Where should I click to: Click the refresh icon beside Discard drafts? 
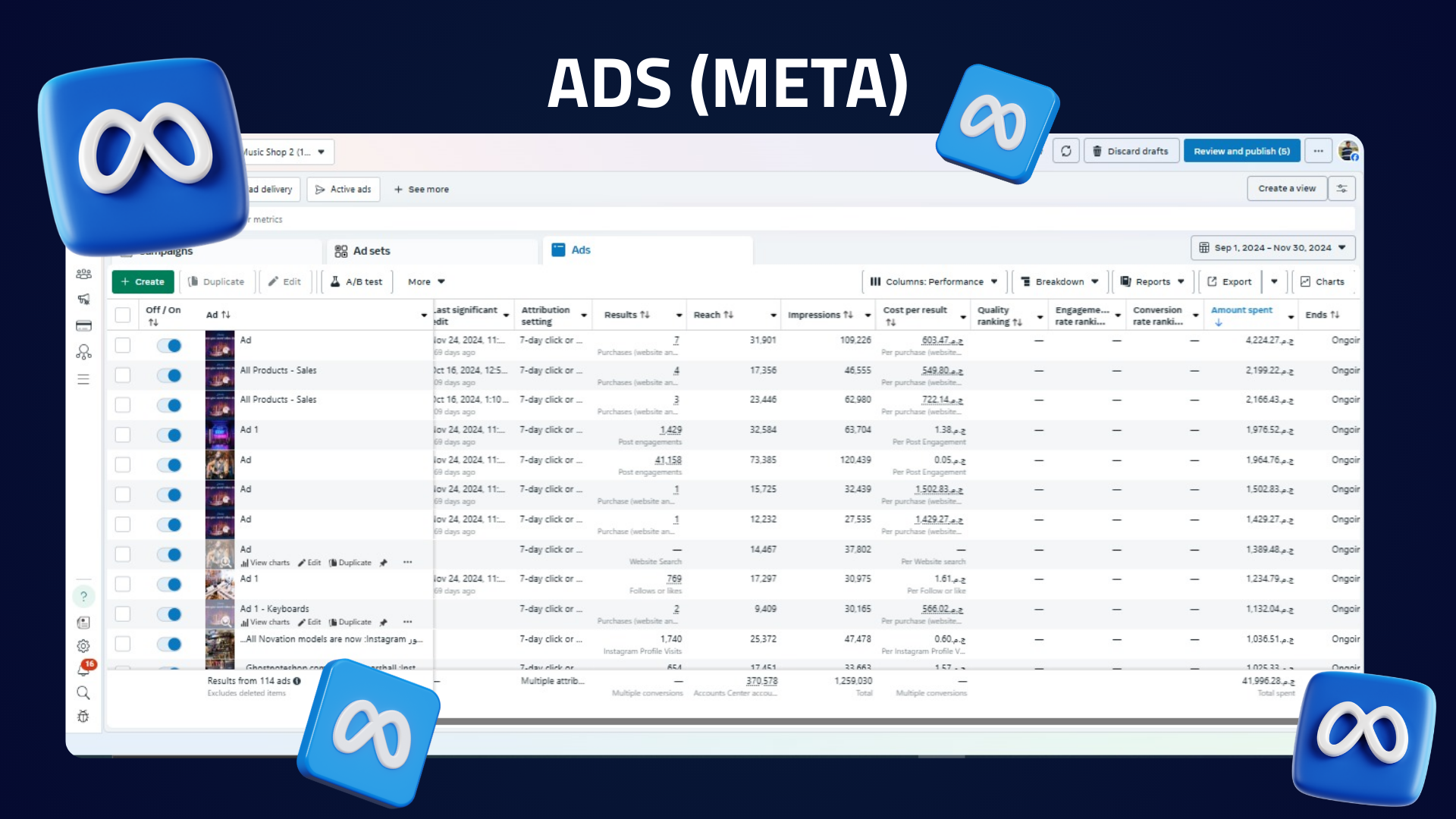[x=1065, y=151]
